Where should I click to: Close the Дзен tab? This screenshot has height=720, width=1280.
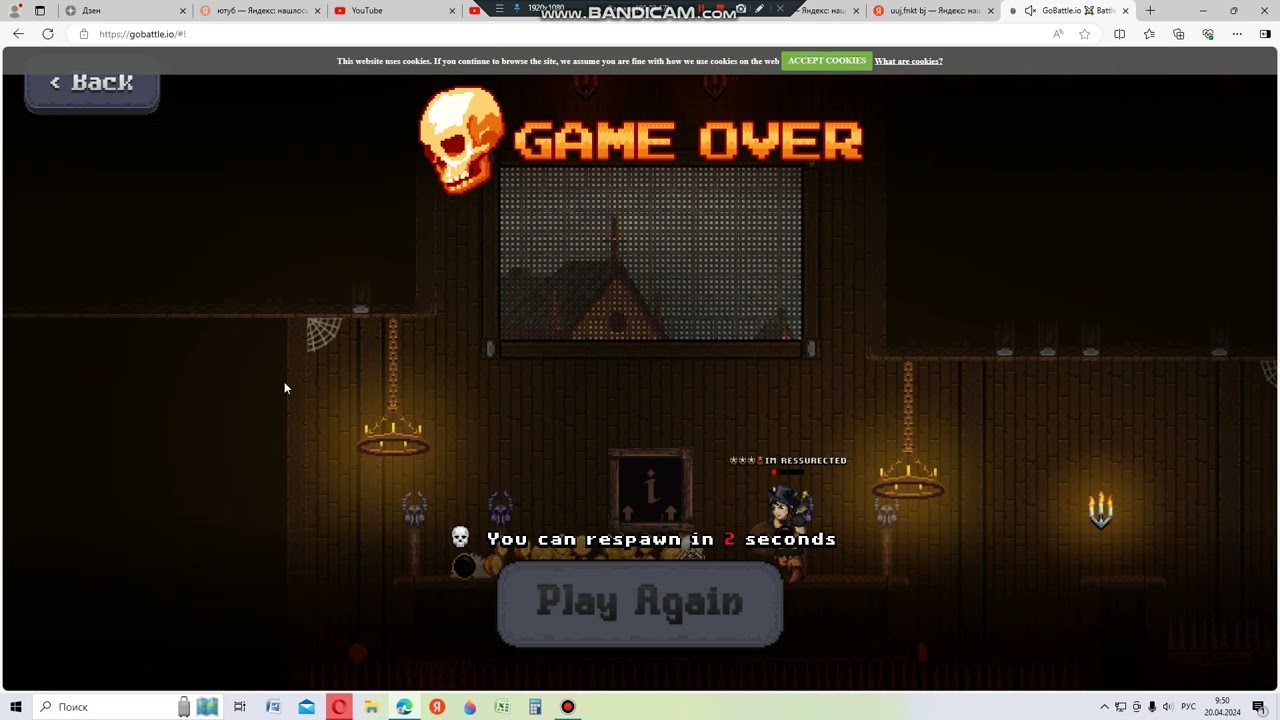point(183,11)
